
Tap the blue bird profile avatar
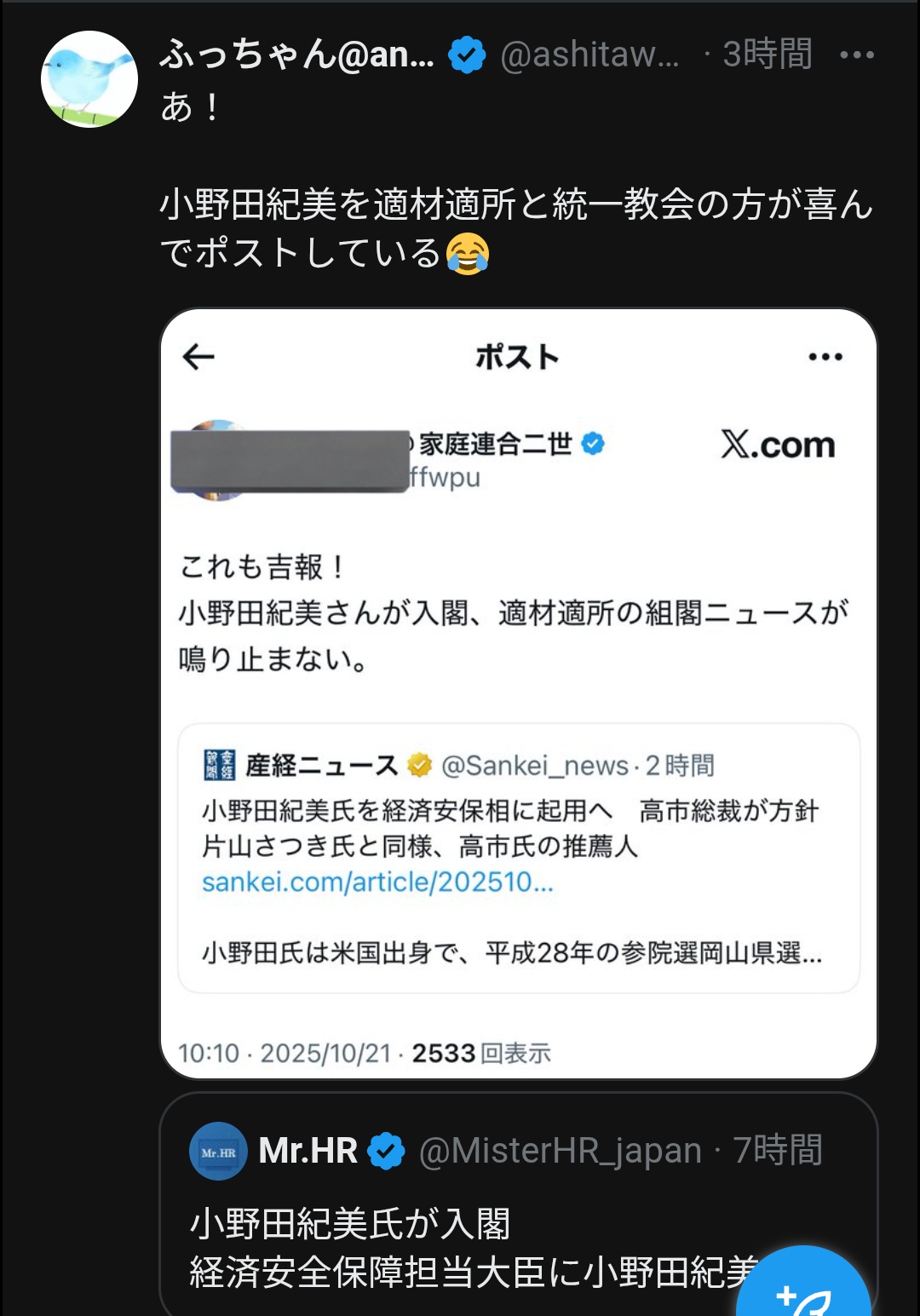click(89, 79)
